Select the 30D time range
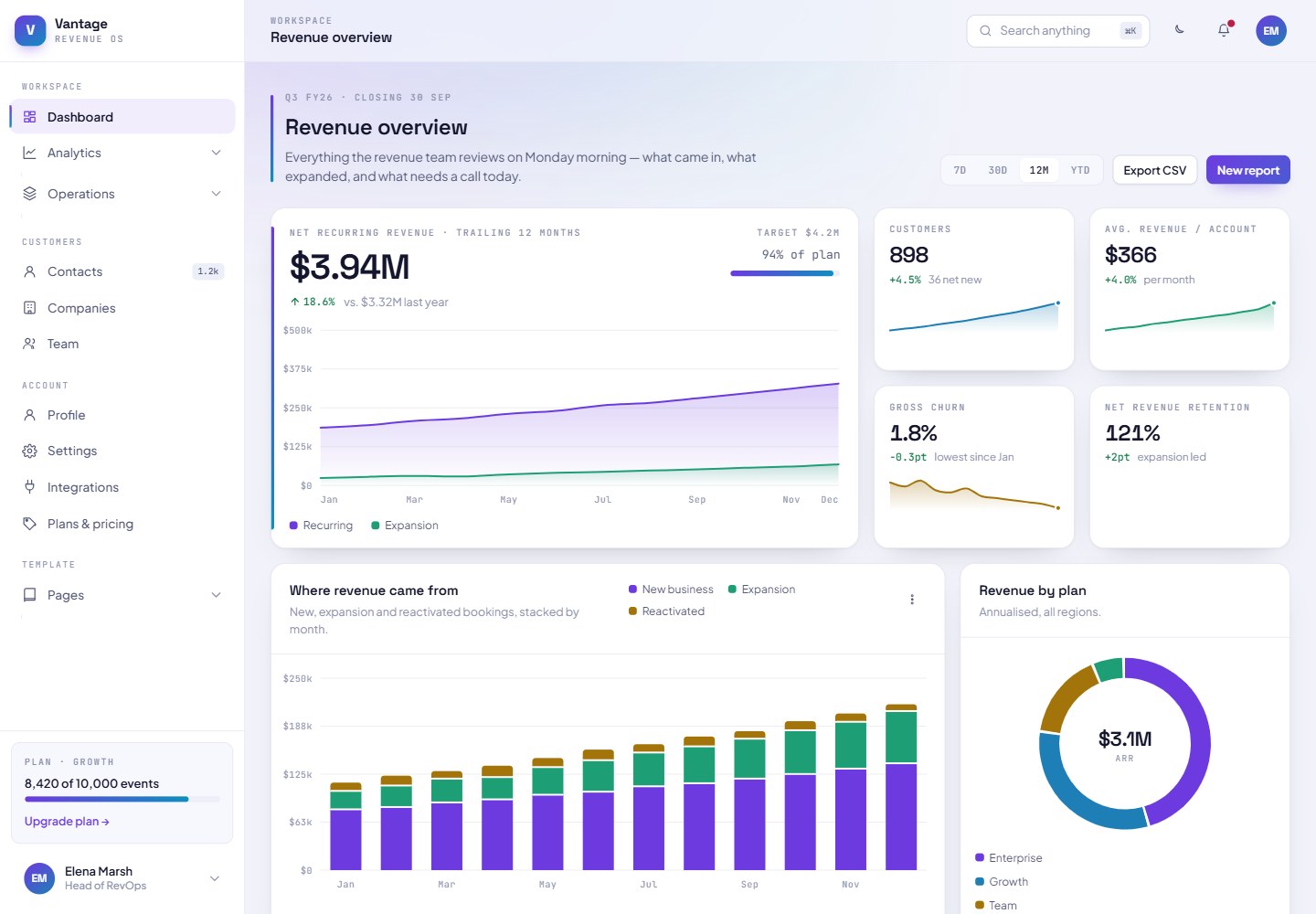Viewport: 1316px width, 914px height. pos(997,170)
